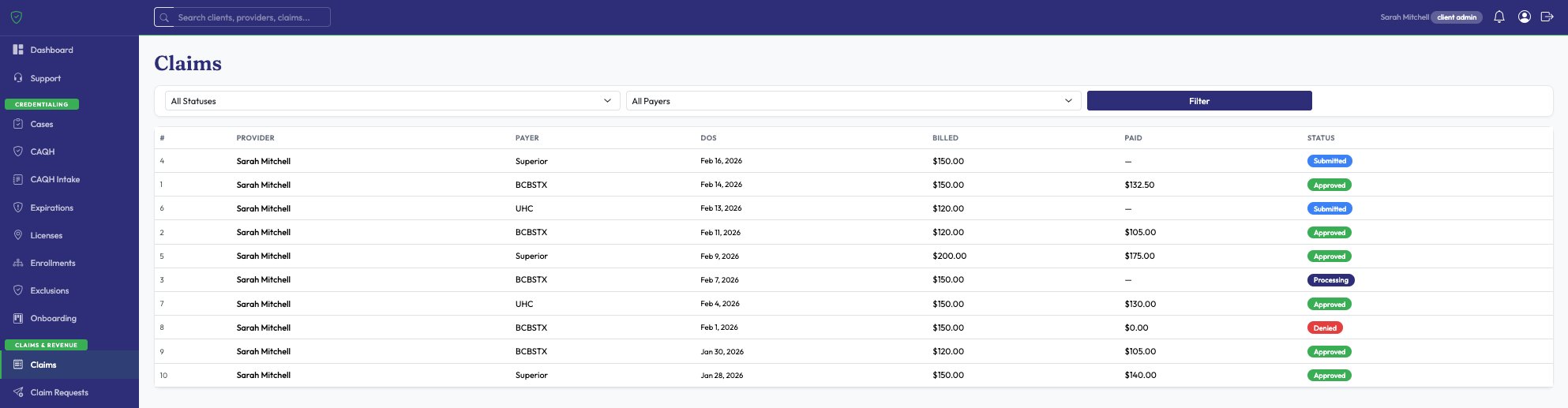Click DOS value Feb 14, 2026
This screenshot has height=408, width=1568.
tap(721, 185)
